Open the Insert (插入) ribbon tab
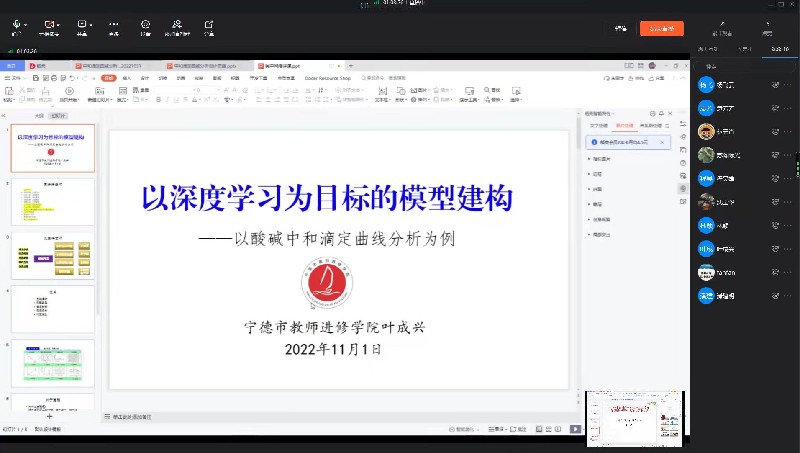The image size is (800, 453). [127, 78]
